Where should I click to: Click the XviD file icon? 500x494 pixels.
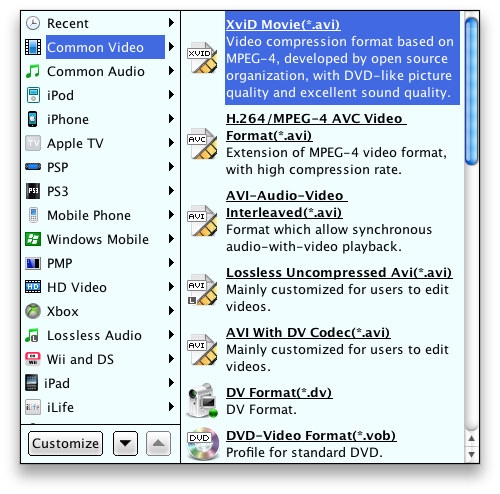[x=202, y=58]
